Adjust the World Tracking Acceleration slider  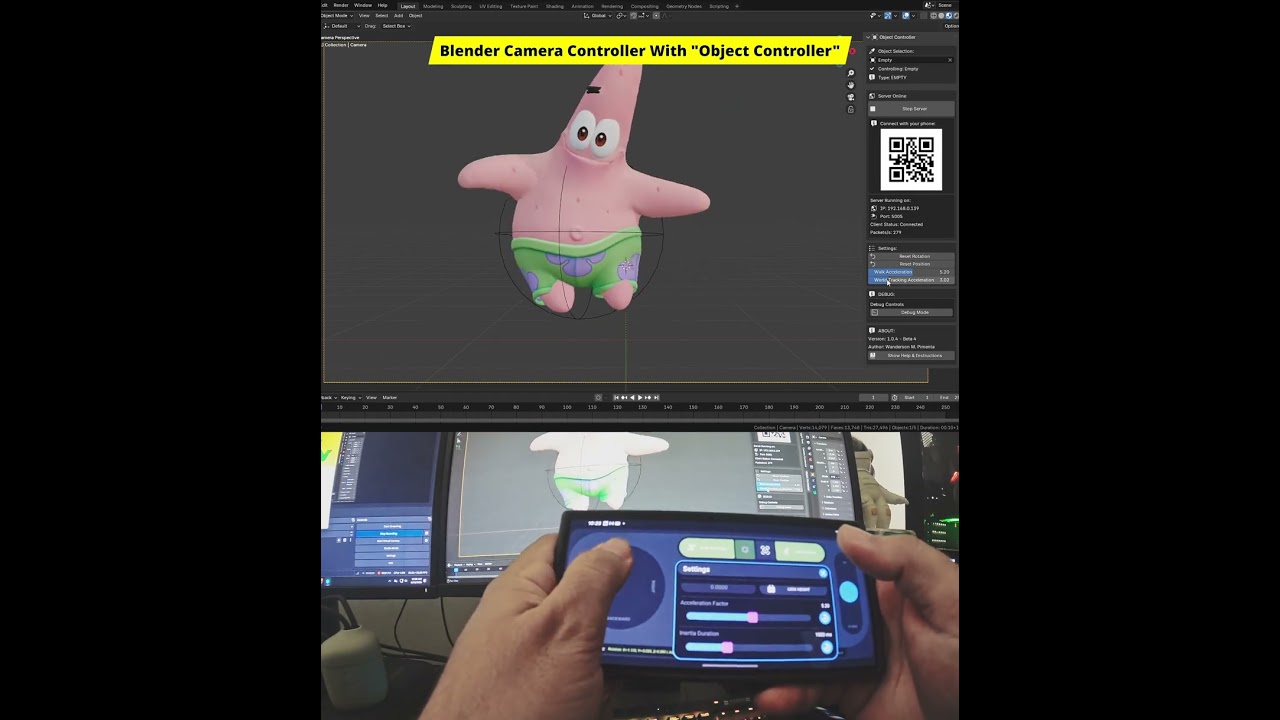tap(911, 280)
